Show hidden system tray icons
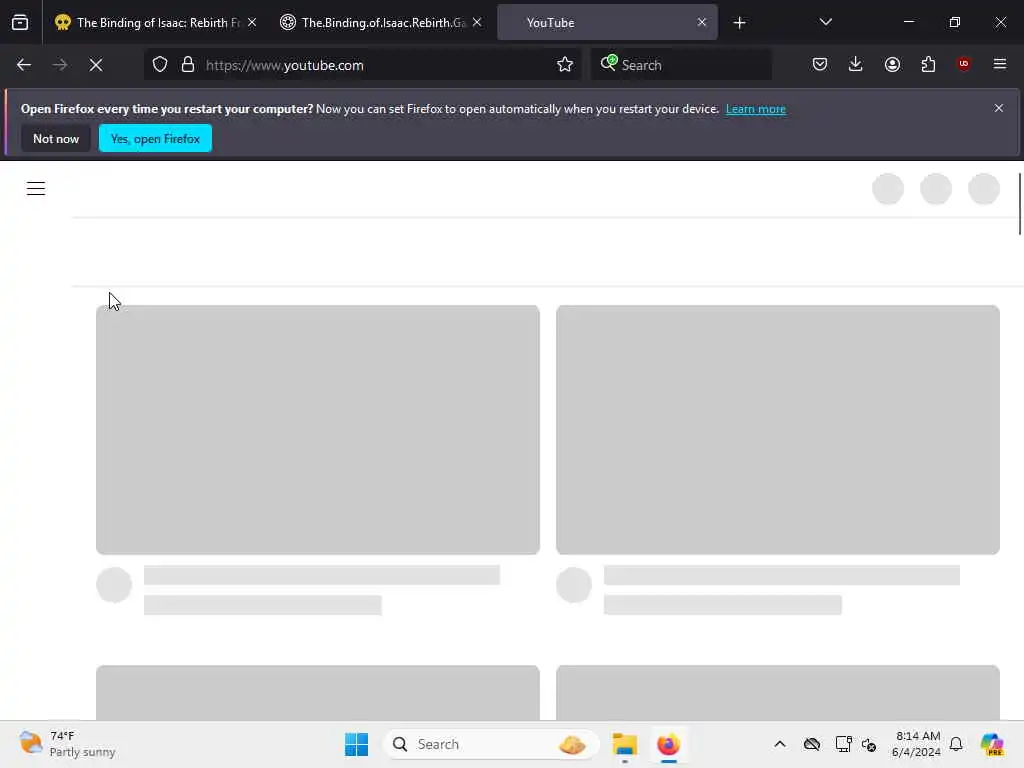 pos(780,744)
